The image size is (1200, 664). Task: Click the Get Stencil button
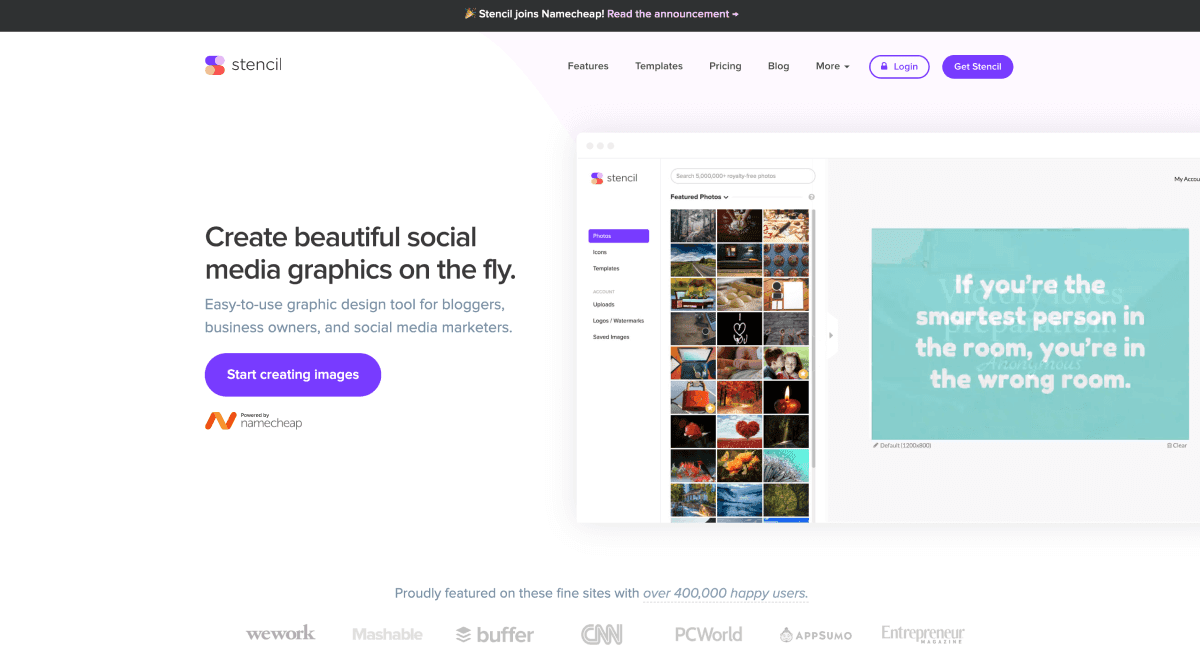[x=978, y=67]
